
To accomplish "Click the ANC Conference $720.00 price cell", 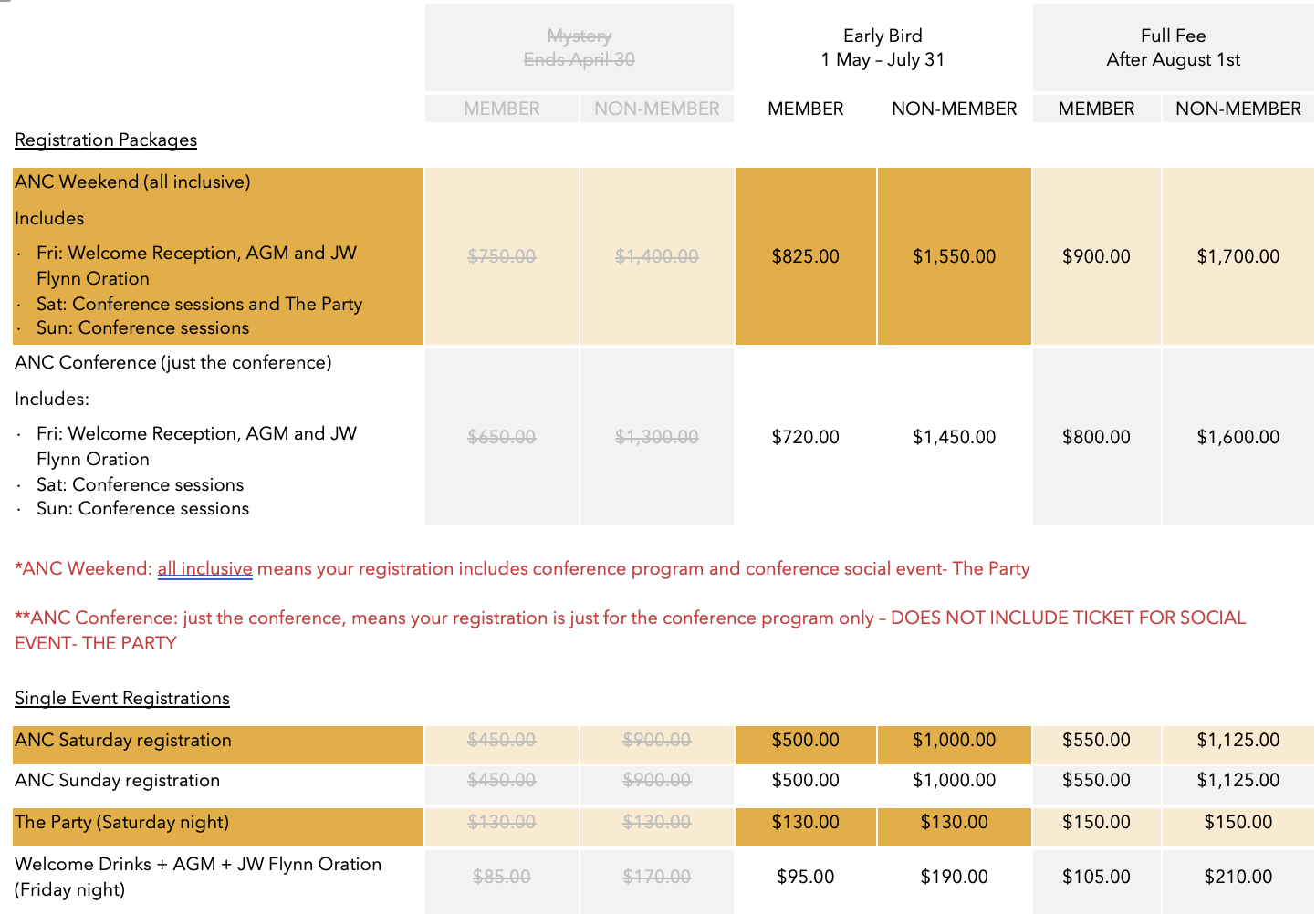I will point(805,438).
